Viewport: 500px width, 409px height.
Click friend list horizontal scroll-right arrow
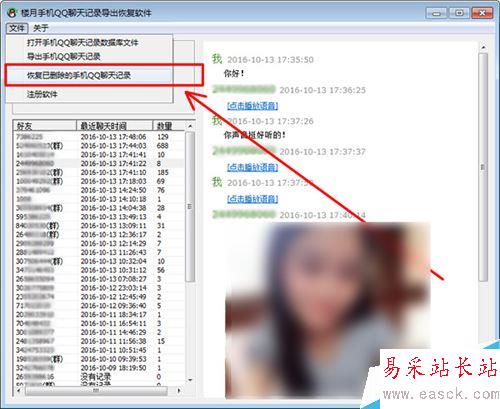click(179, 391)
